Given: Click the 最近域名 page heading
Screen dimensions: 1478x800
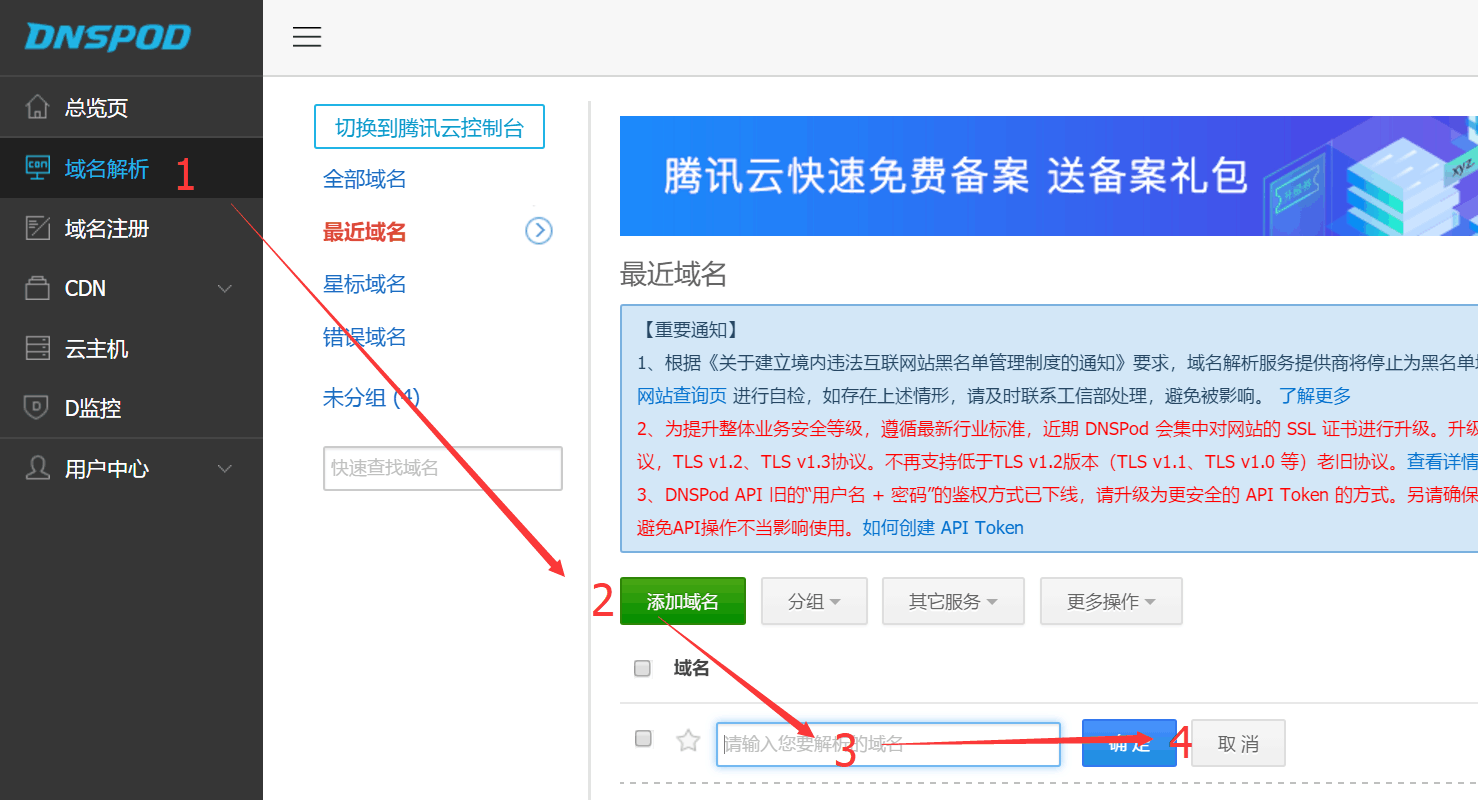Looking at the screenshot, I should click(673, 274).
